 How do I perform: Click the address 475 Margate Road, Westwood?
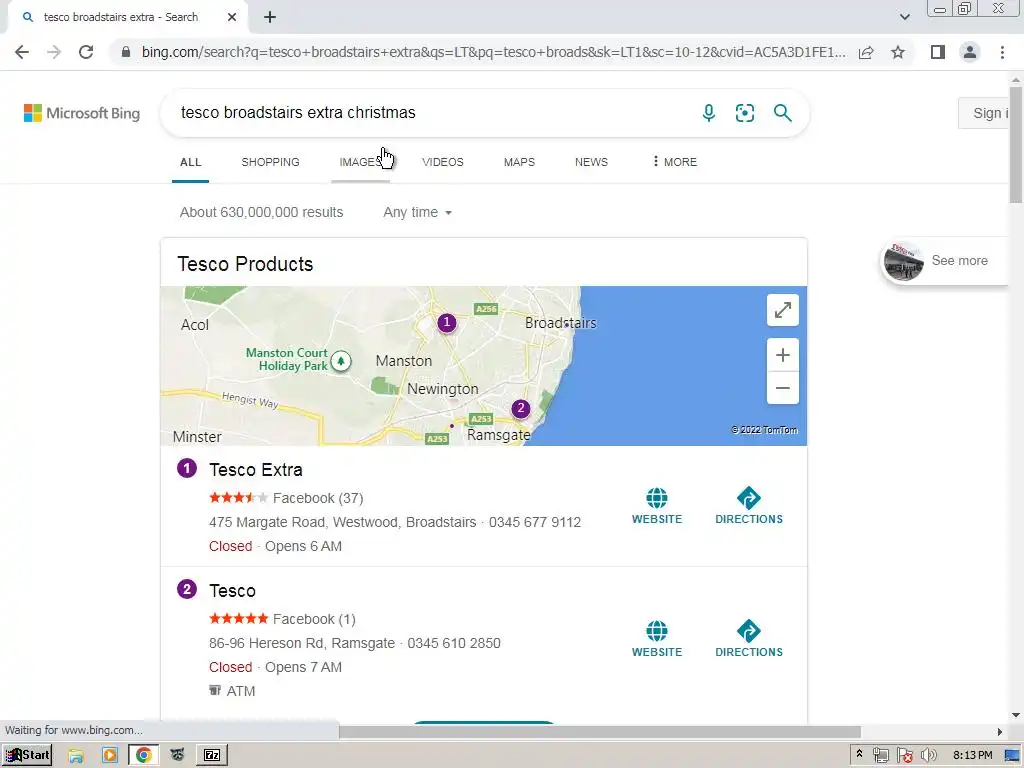(342, 522)
